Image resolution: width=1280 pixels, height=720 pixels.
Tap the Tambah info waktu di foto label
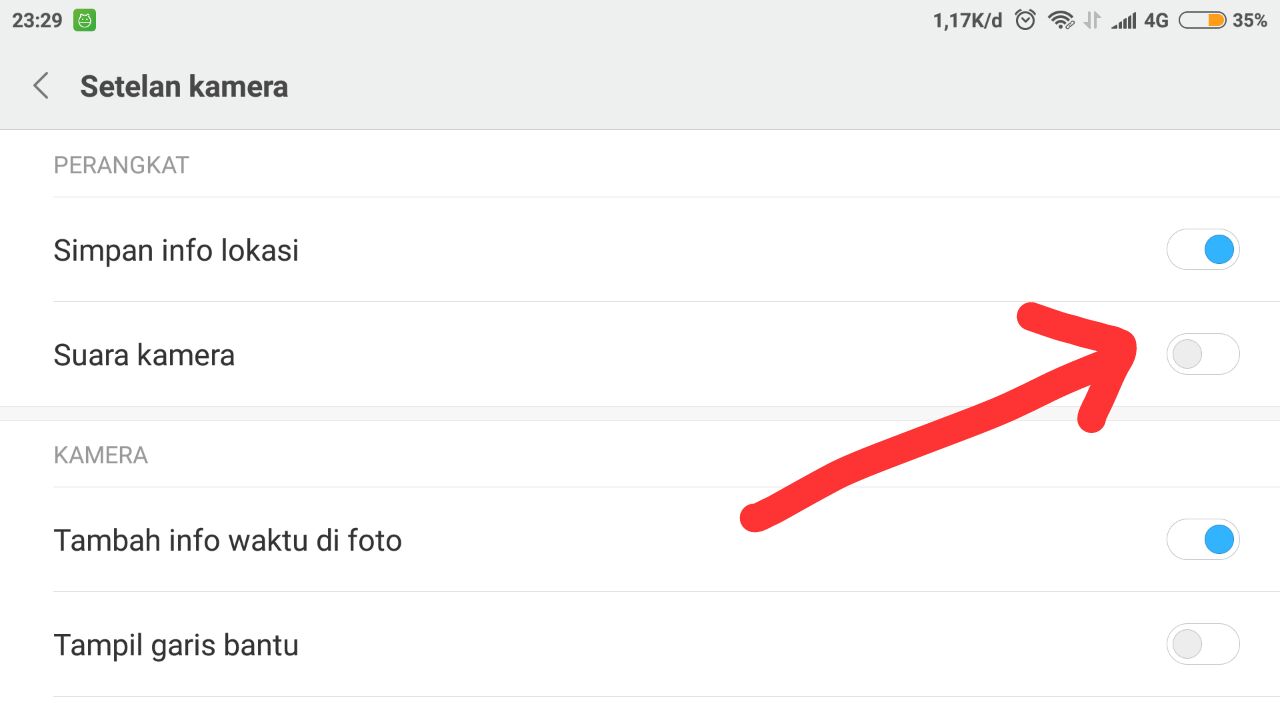228,541
